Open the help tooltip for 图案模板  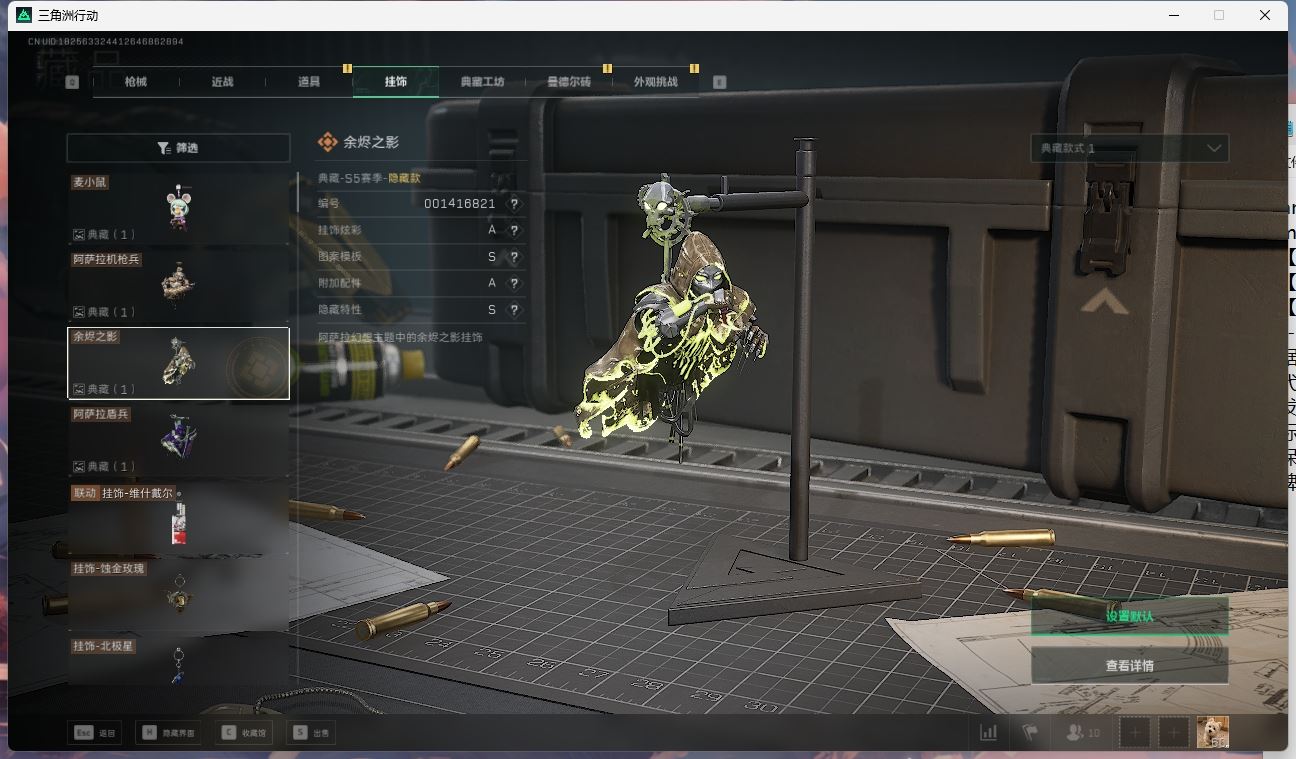tap(514, 257)
